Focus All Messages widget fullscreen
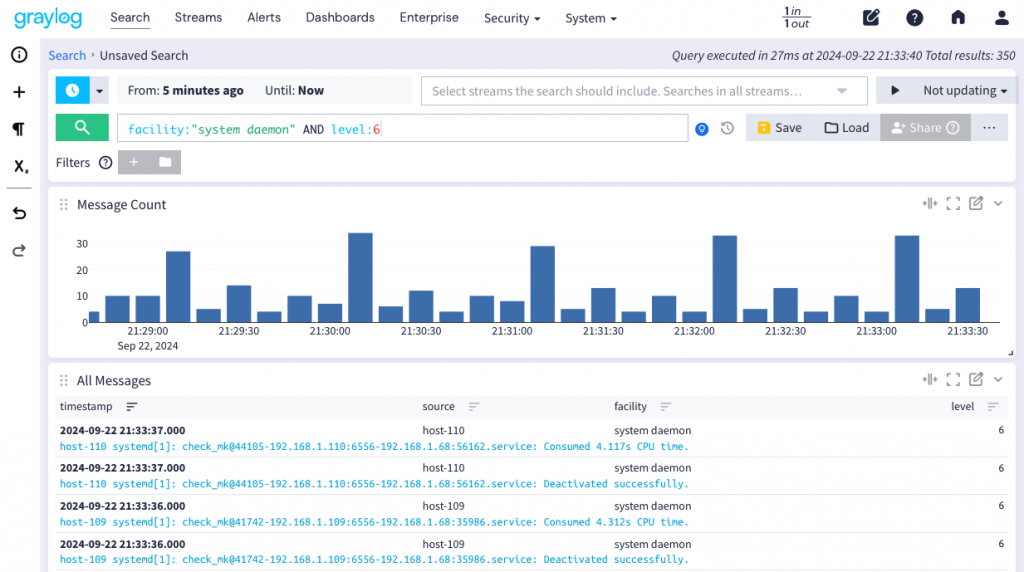The height and width of the screenshot is (572, 1024). pos(953,379)
